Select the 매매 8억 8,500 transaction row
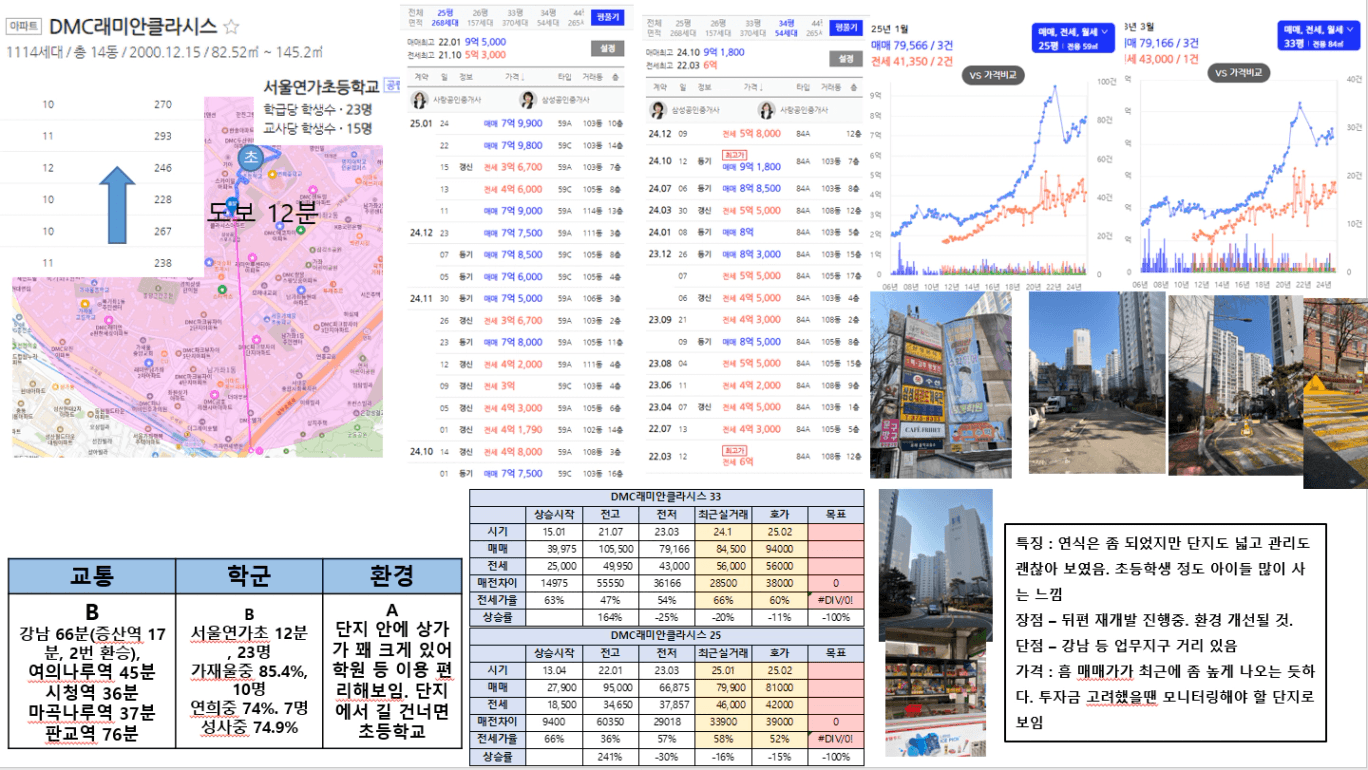The height and width of the screenshot is (770, 1368). tap(755, 188)
